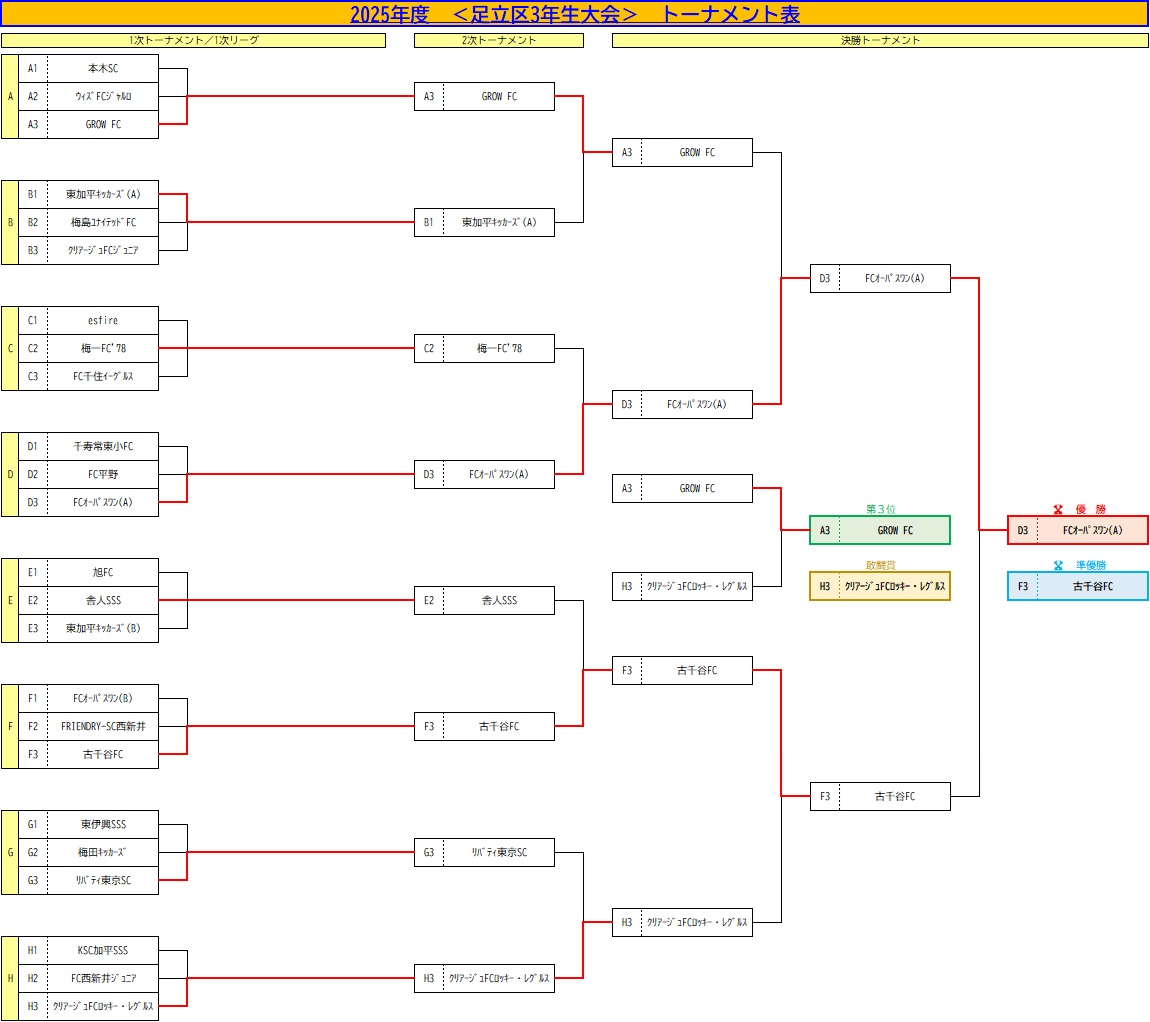Click the yellow group A label
The image size is (1150, 1022).
point(10,97)
